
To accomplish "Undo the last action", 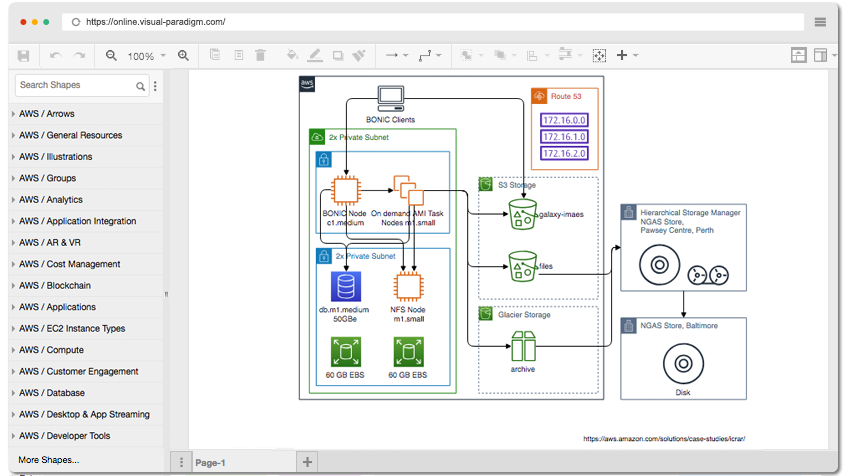I will point(55,56).
